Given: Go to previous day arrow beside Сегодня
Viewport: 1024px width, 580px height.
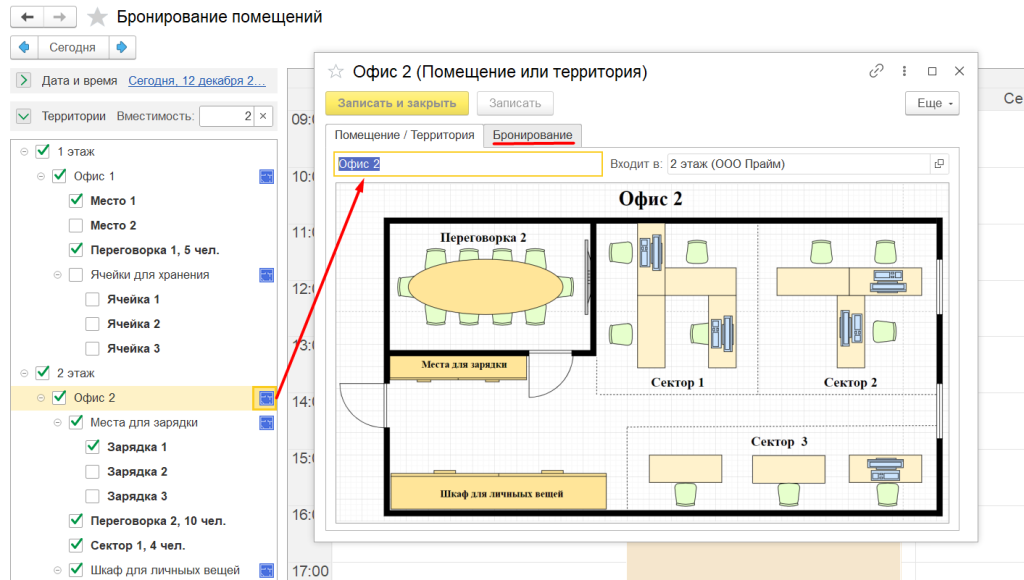Looking at the screenshot, I should point(24,47).
